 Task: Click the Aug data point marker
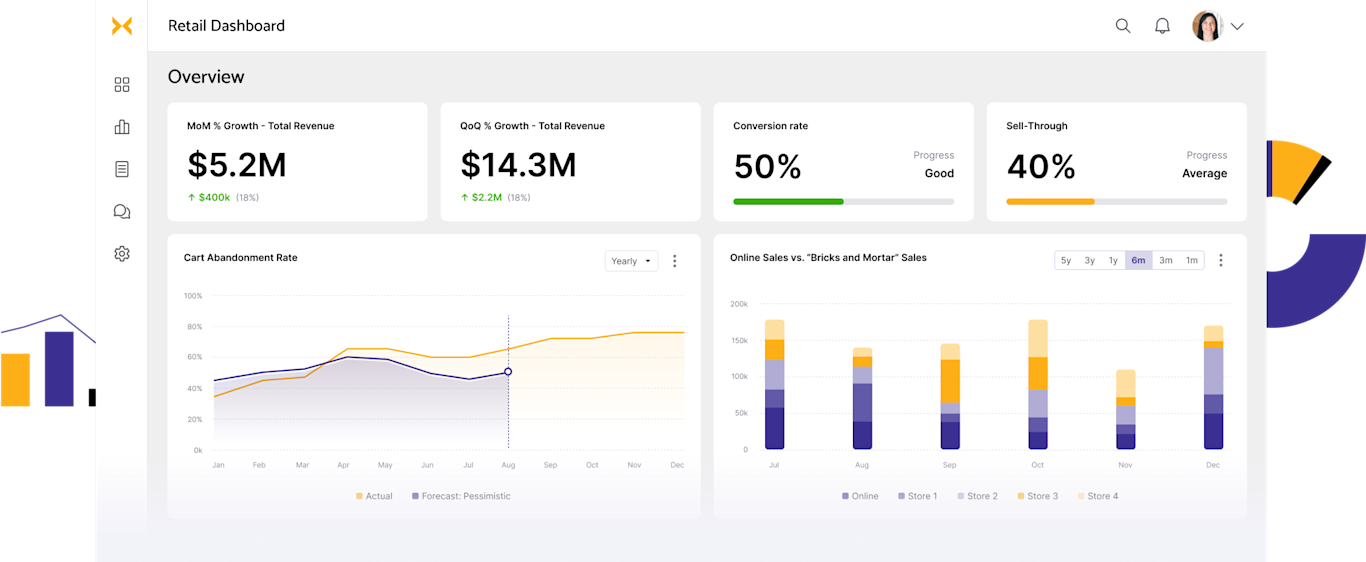508,371
